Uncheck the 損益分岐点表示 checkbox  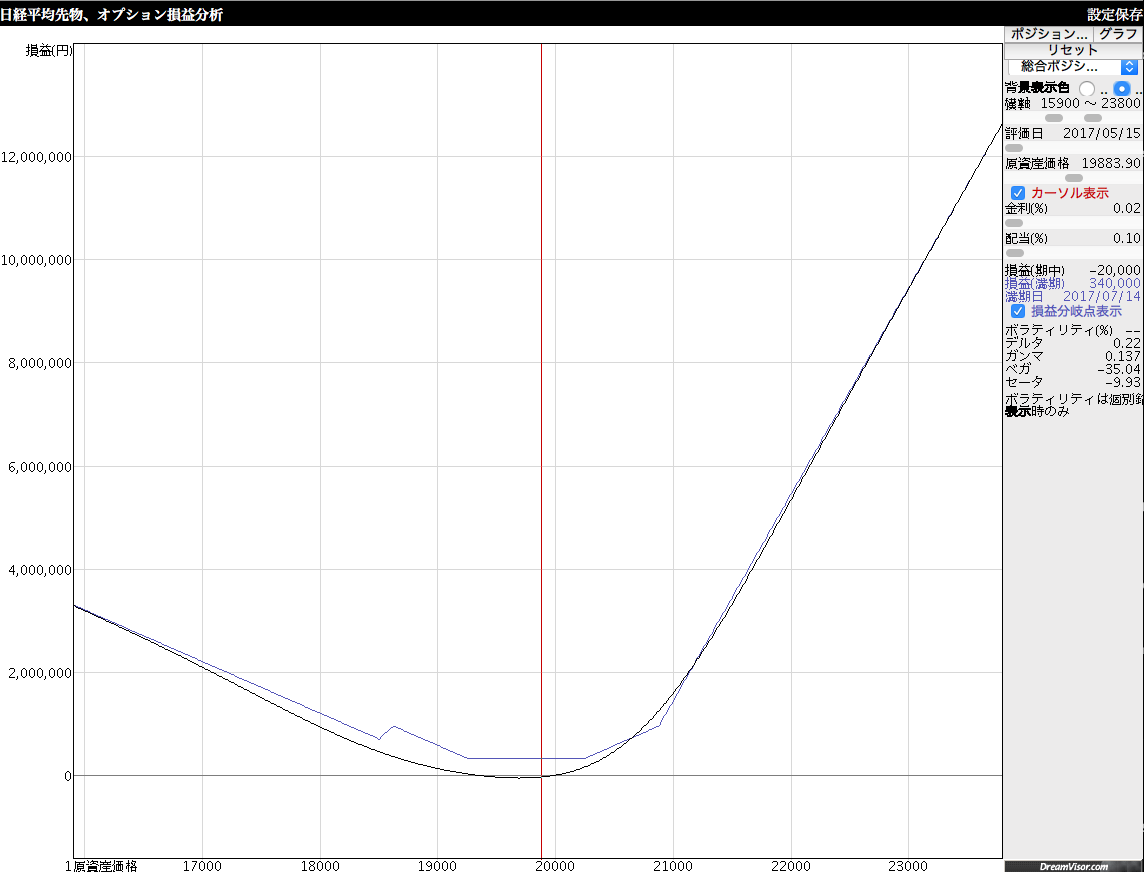1018,311
